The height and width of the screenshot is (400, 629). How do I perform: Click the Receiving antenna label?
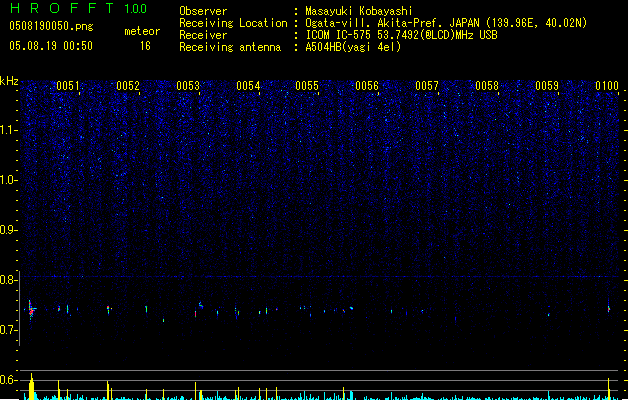pos(230,47)
